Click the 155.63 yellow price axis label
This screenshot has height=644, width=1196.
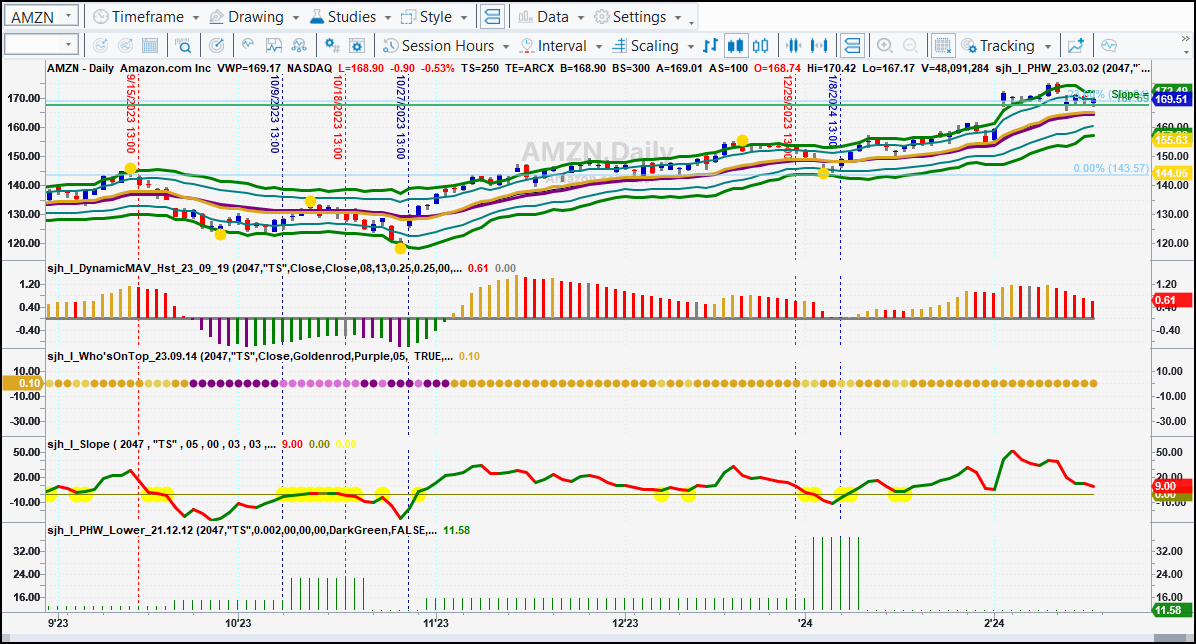point(1171,140)
